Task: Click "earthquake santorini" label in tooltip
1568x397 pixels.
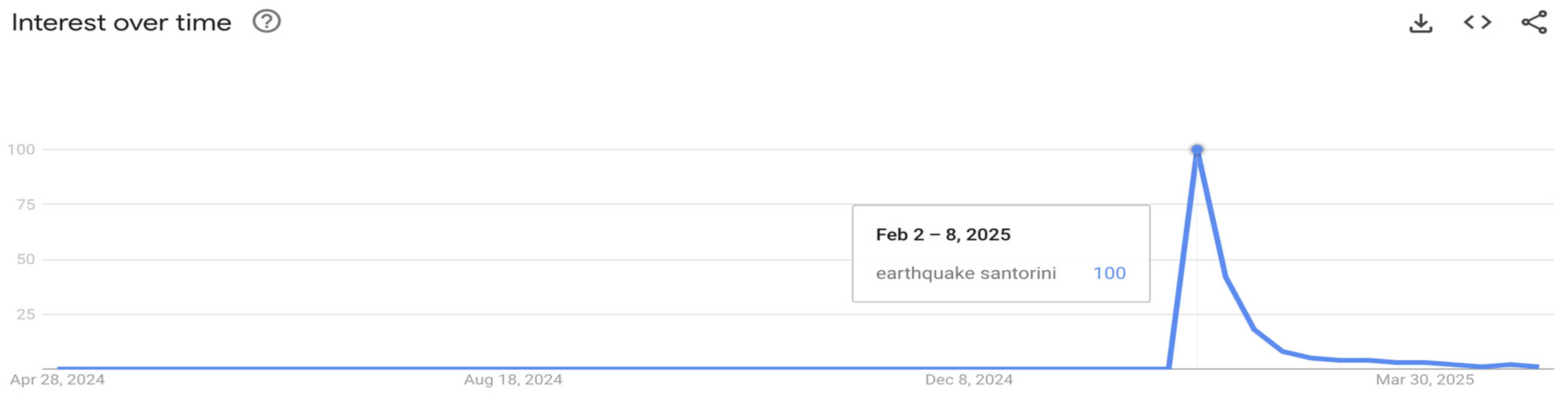Action: click(x=965, y=274)
